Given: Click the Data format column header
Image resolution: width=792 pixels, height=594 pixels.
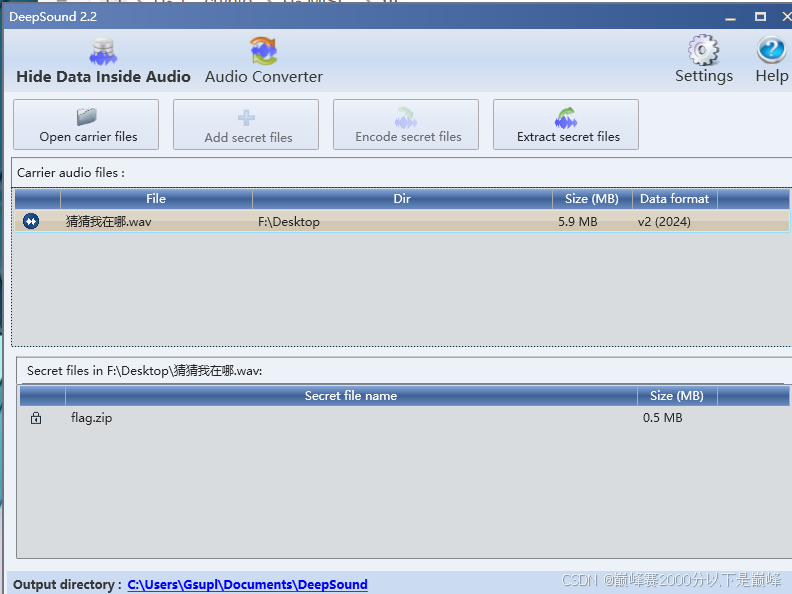Looking at the screenshot, I should (675, 199).
